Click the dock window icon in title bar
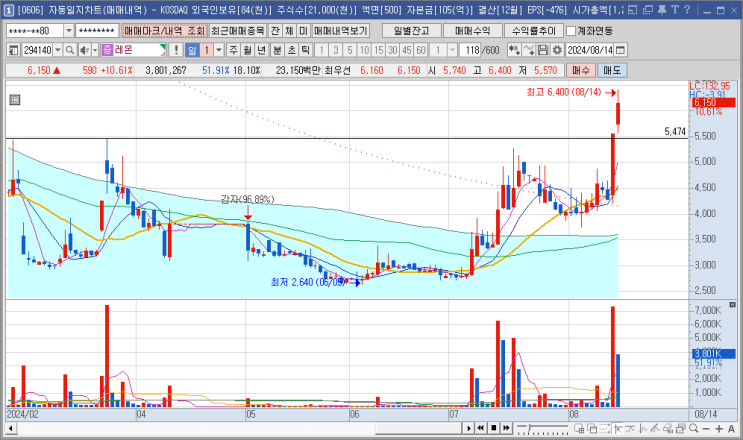This screenshot has height=440, width=743. click(633, 9)
